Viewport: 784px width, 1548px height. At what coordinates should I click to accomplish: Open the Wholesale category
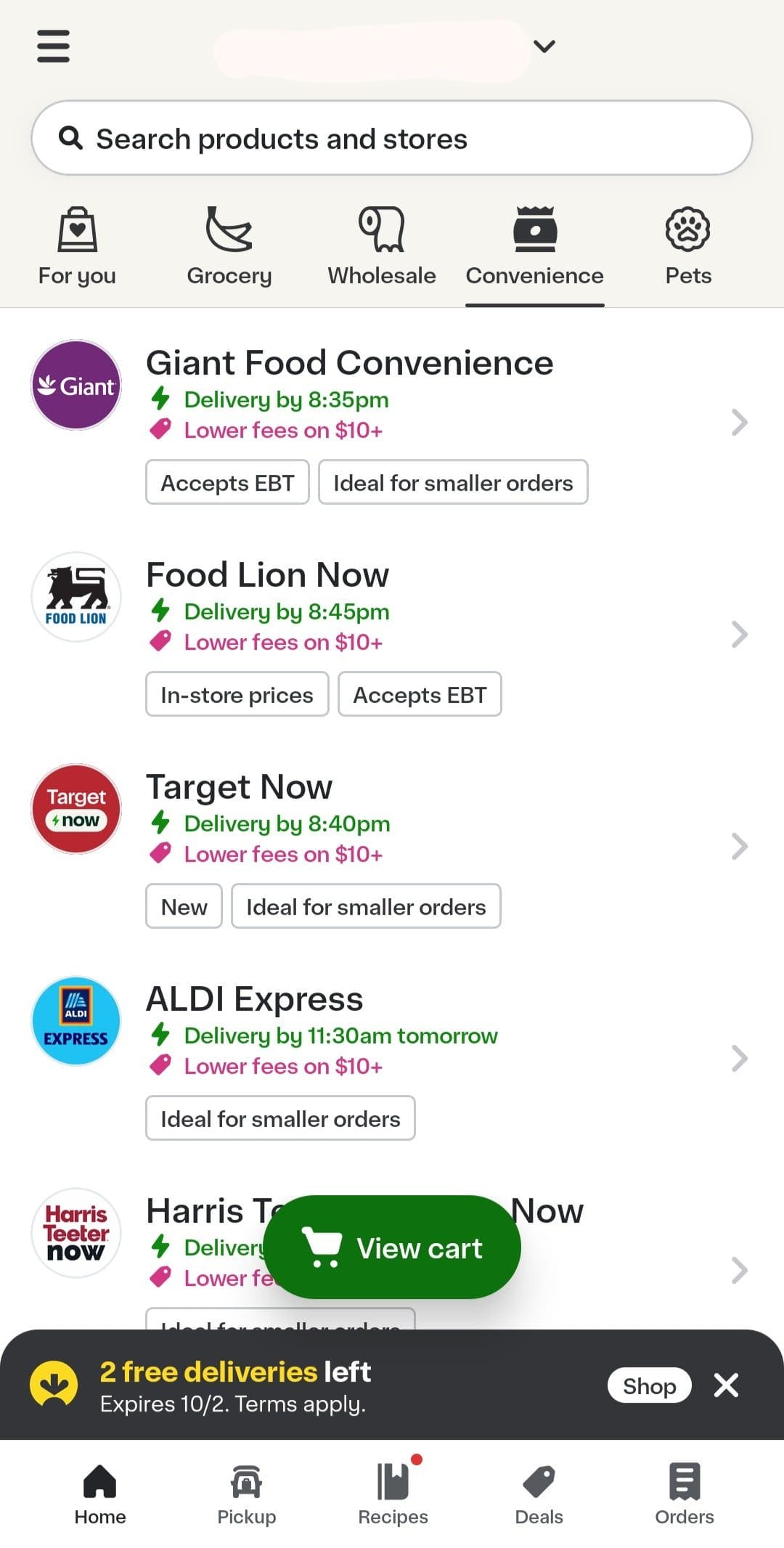[x=382, y=246]
